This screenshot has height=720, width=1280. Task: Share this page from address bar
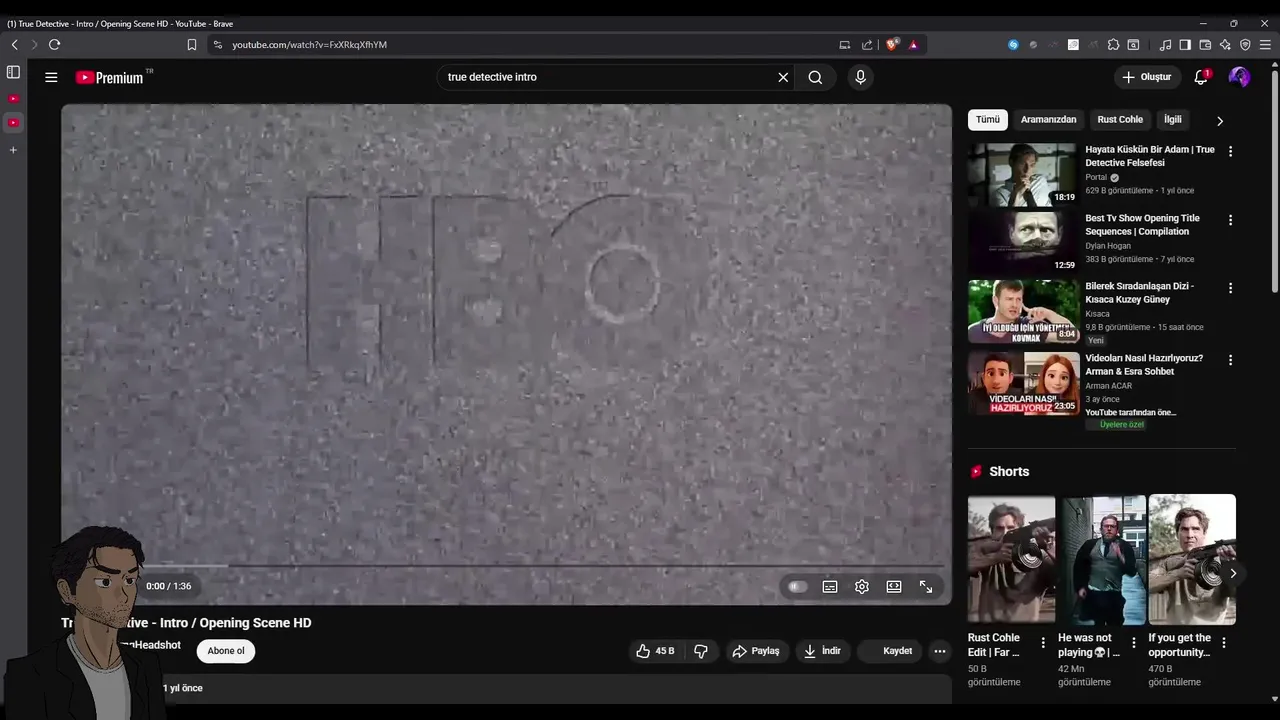(867, 45)
